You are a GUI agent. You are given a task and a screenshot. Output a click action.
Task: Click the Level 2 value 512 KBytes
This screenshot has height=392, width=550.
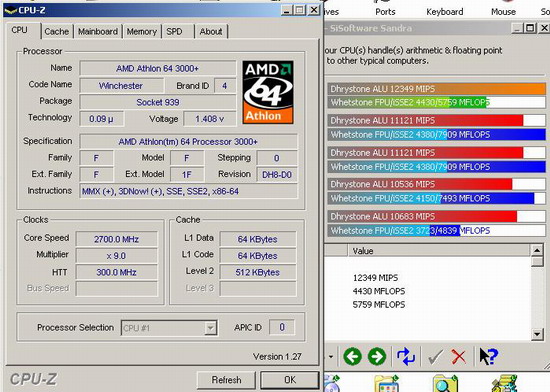click(258, 272)
